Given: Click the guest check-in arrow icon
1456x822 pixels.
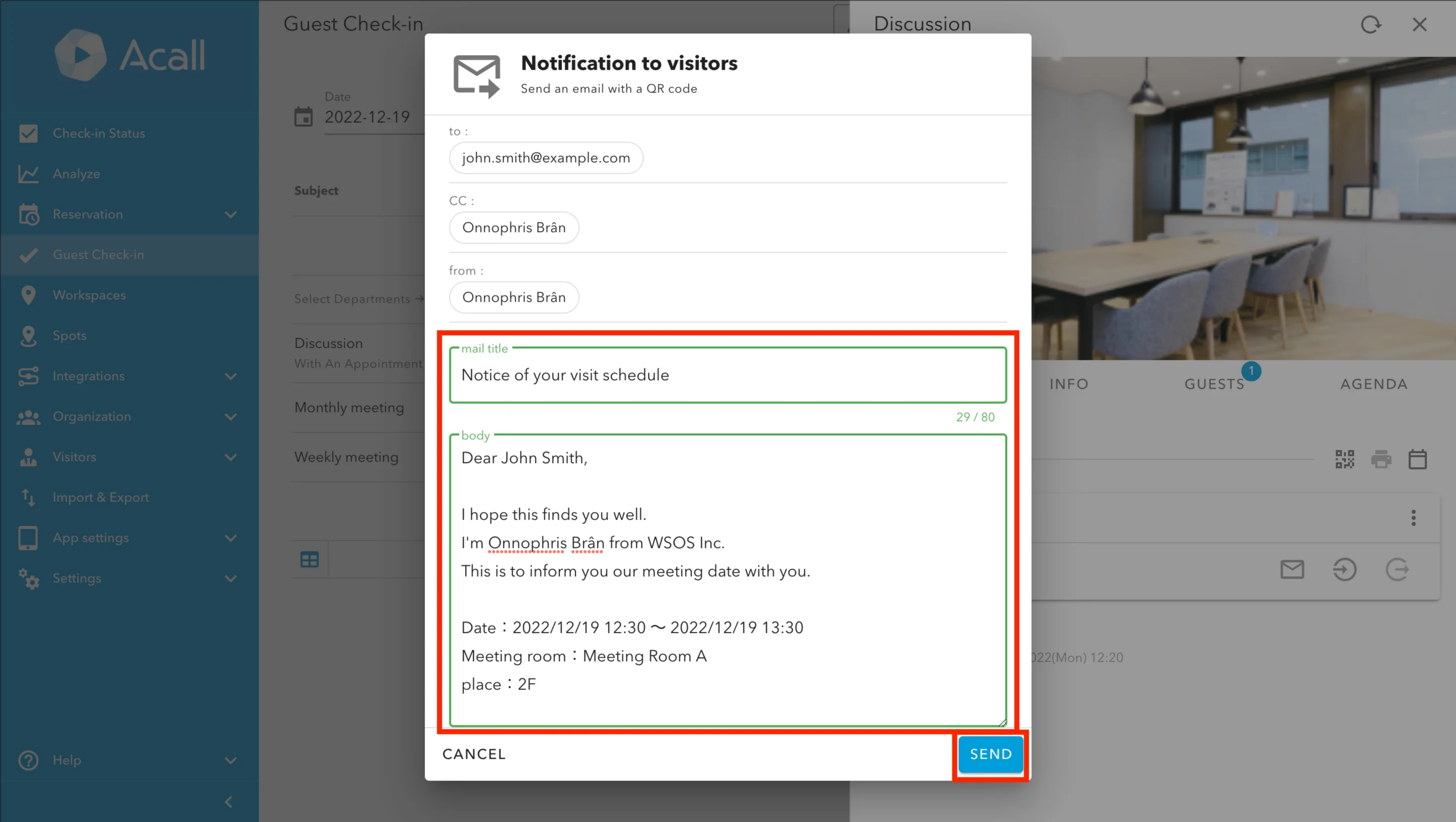Looking at the screenshot, I should (x=1345, y=569).
